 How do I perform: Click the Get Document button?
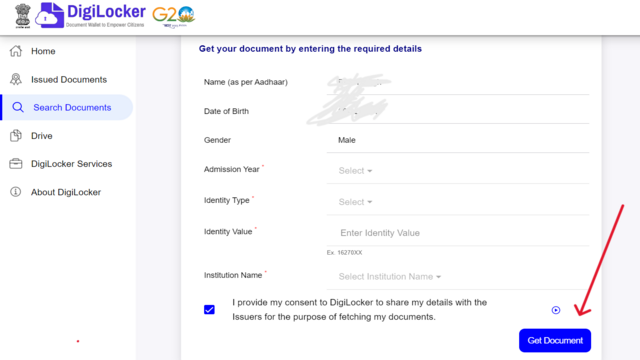[555, 340]
